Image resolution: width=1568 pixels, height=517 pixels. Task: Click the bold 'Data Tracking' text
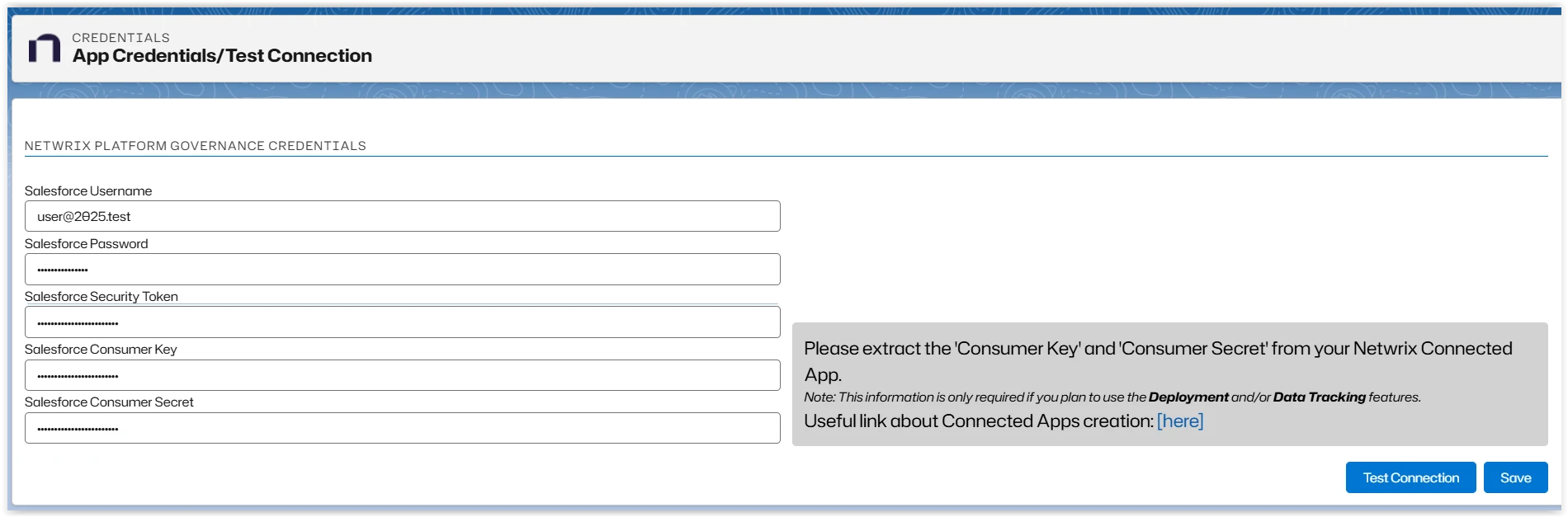pyautogui.click(x=1320, y=397)
